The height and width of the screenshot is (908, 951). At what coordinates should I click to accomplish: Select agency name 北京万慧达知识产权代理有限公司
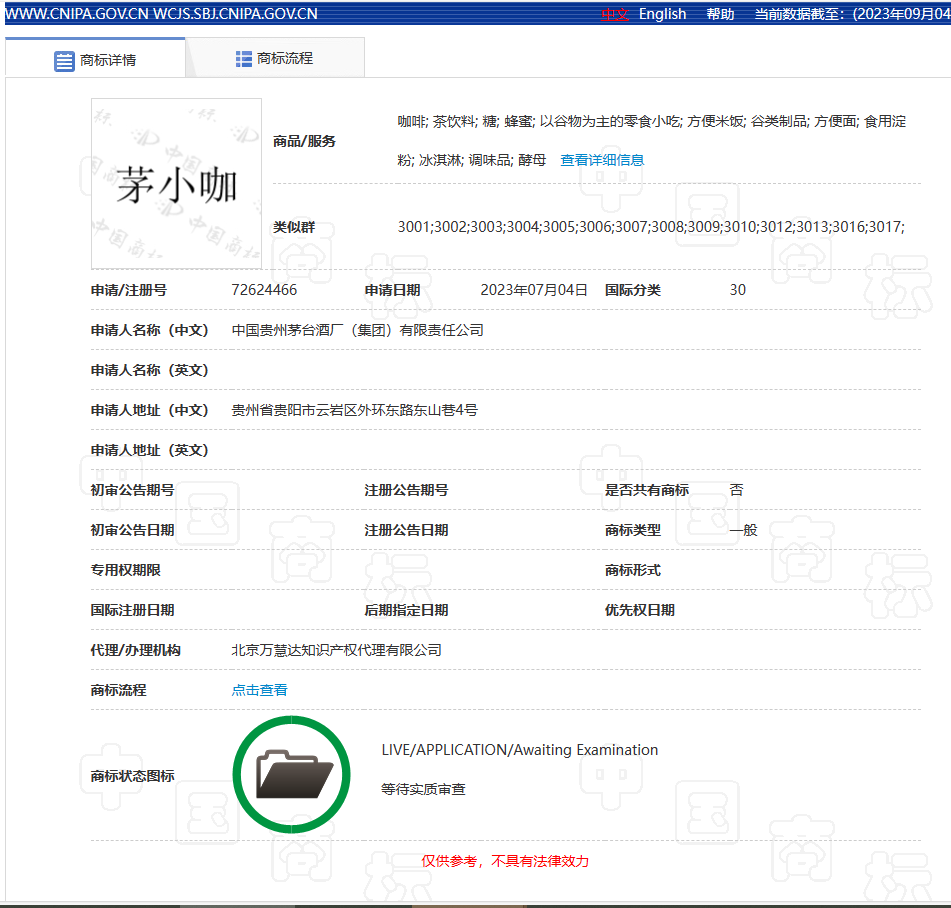point(337,650)
